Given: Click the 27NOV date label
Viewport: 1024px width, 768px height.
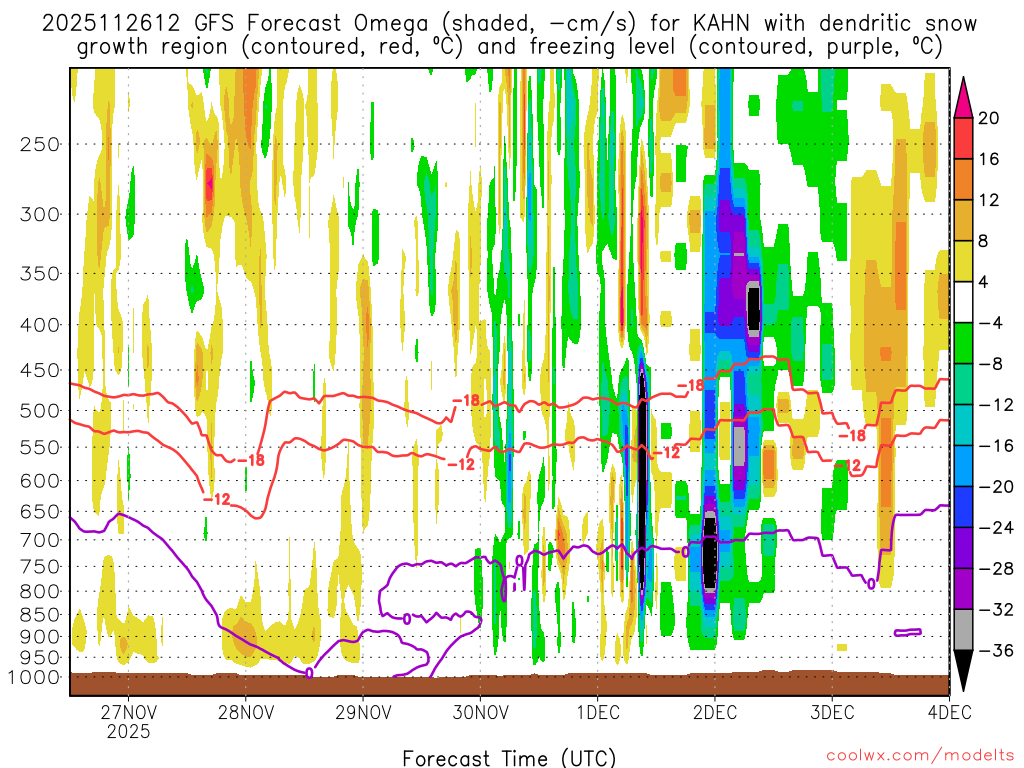Looking at the screenshot, I should coord(128,711).
